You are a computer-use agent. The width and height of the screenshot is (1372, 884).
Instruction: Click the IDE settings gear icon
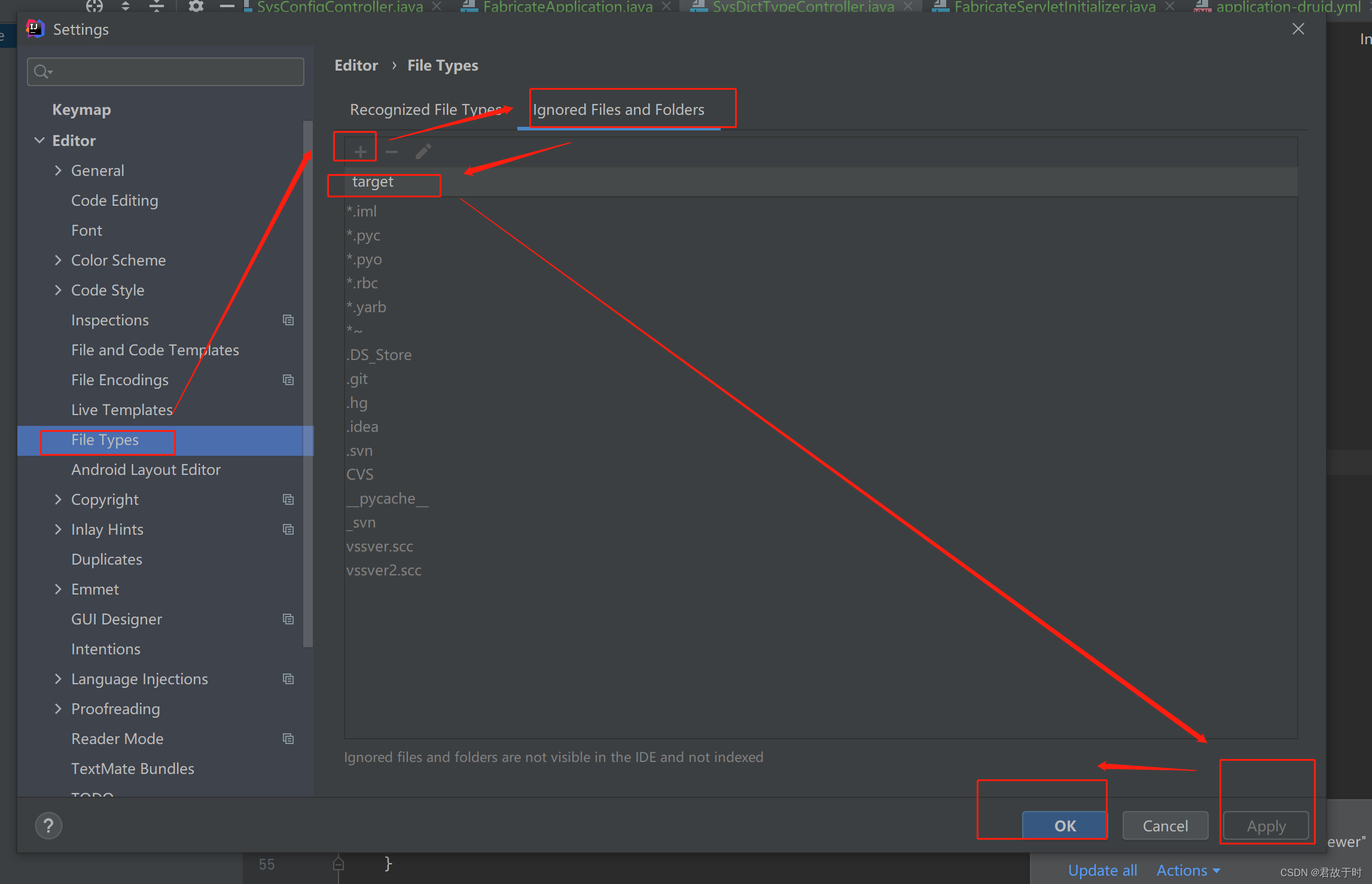[x=196, y=6]
